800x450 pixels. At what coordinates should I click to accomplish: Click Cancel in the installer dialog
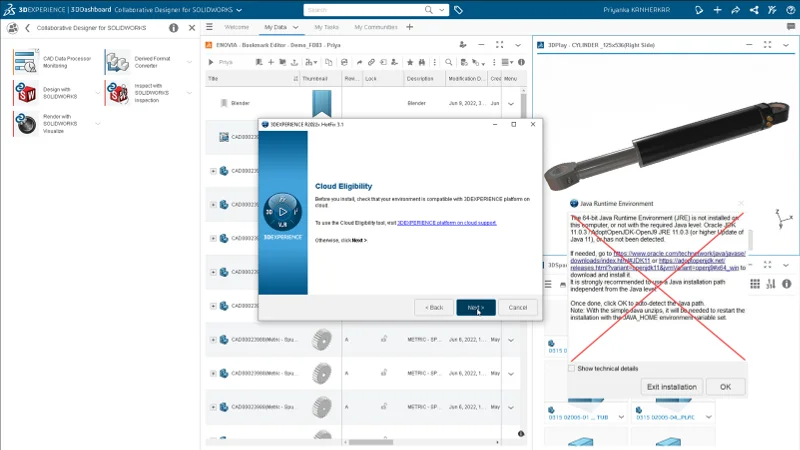pos(518,307)
